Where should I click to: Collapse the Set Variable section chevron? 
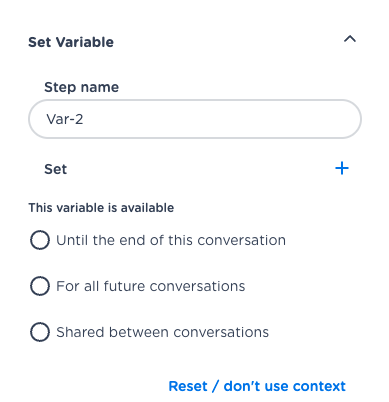(350, 39)
